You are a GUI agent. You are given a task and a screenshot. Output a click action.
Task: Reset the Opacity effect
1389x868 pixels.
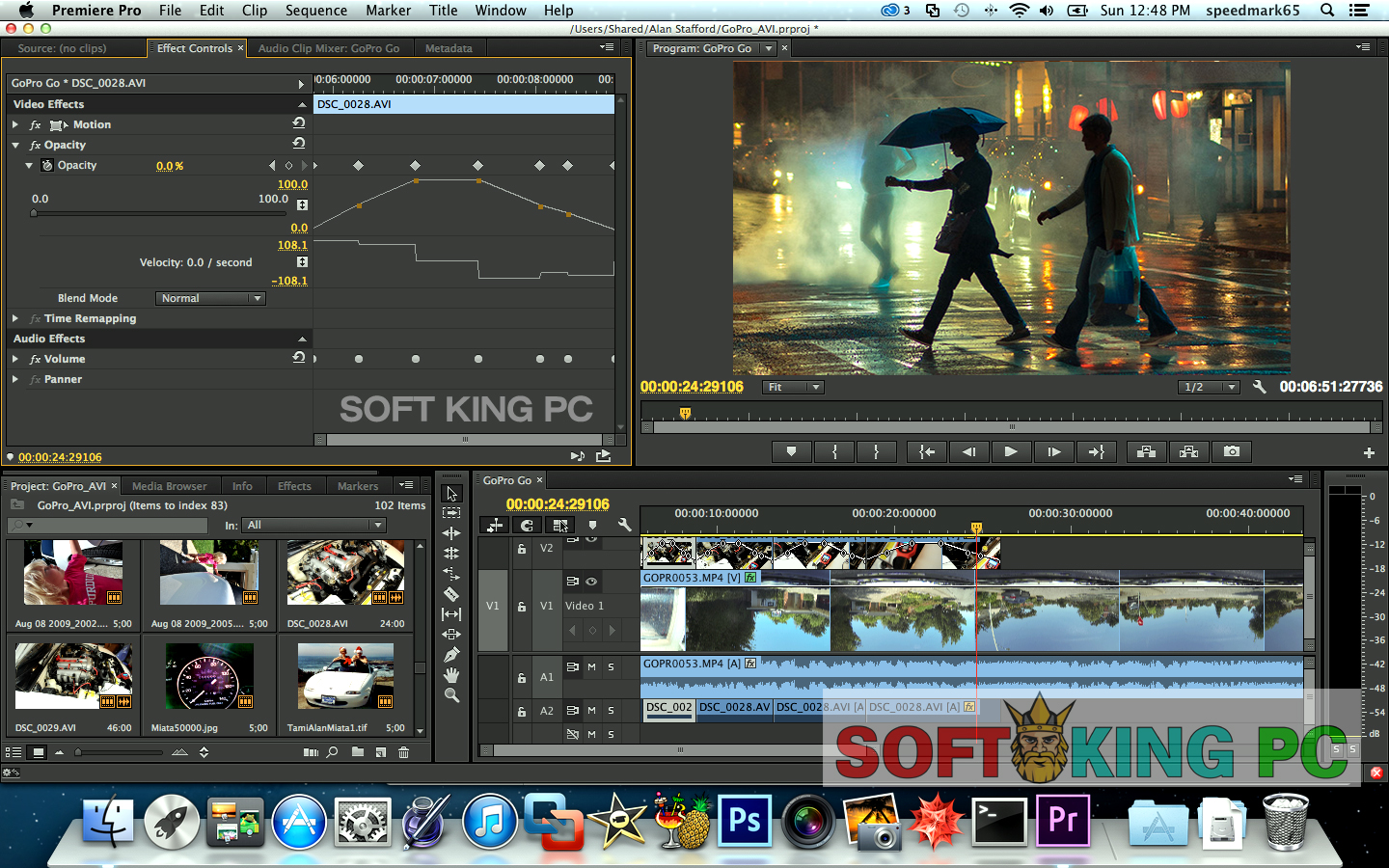[299, 144]
